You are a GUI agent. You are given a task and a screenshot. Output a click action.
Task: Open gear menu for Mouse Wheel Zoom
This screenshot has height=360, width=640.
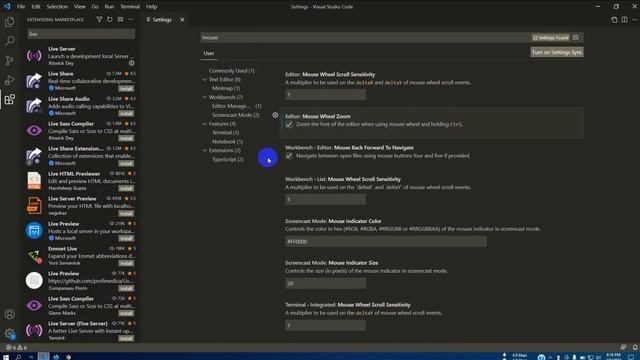(x=275, y=116)
